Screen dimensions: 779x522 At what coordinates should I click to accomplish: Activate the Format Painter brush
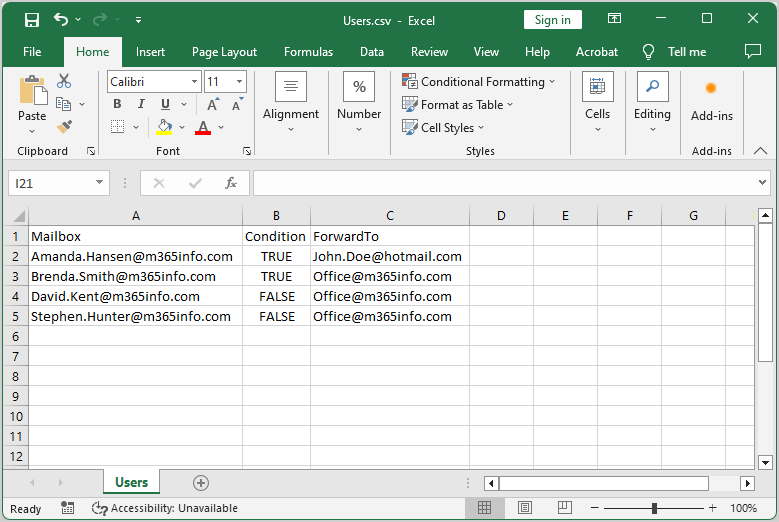point(64,127)
